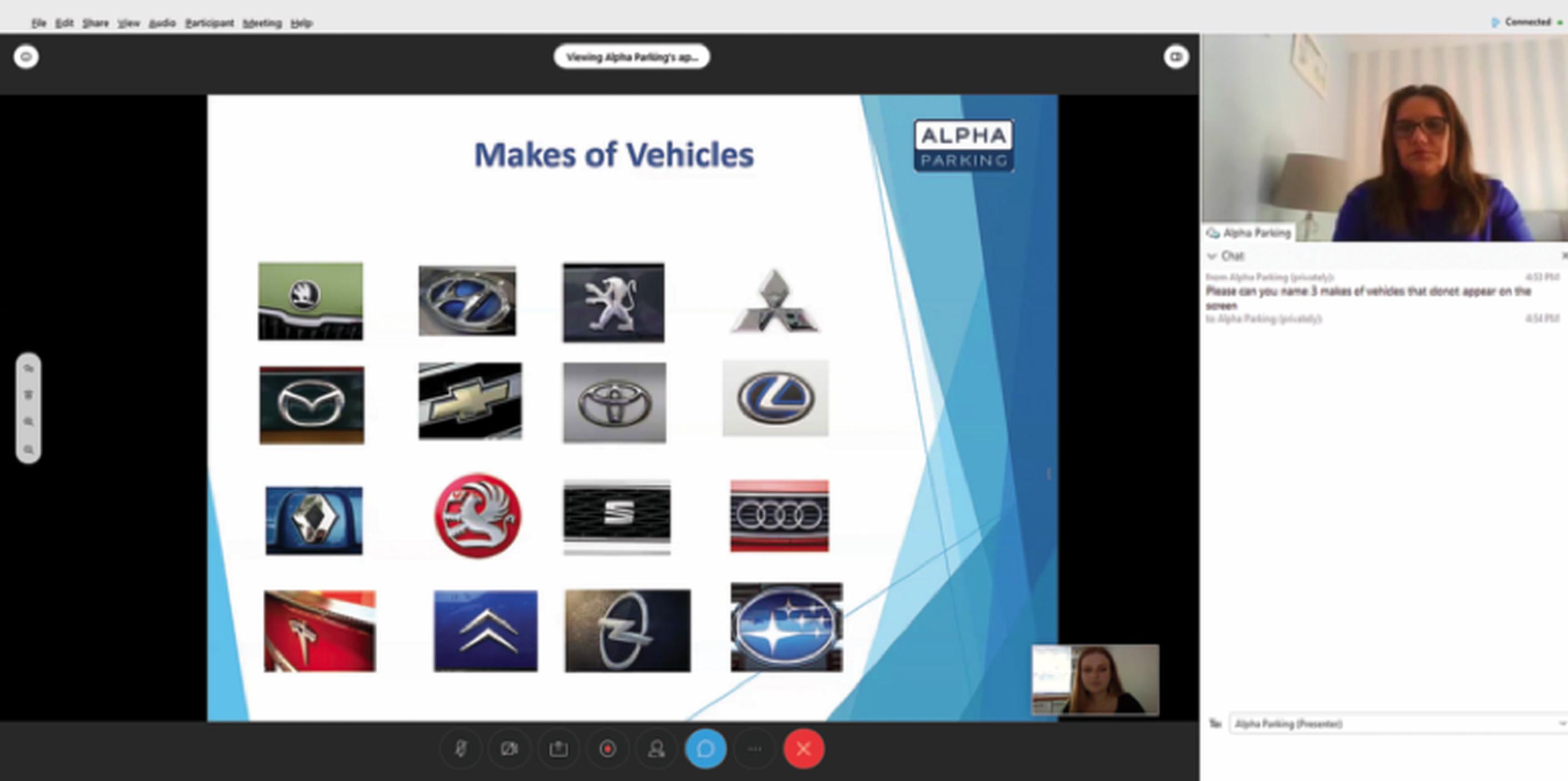Click the Citroen double-chevron logo image

coord(485,630)
